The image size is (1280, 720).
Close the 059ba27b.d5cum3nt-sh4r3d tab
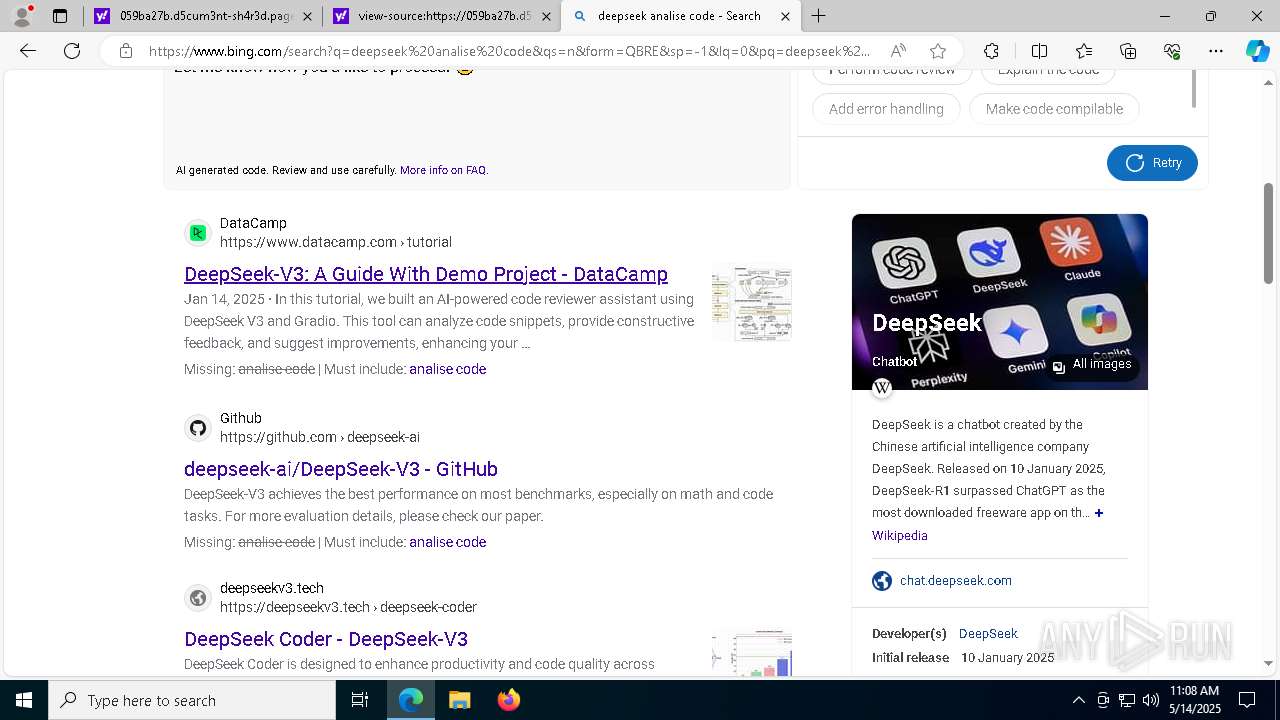coord(307,16)
